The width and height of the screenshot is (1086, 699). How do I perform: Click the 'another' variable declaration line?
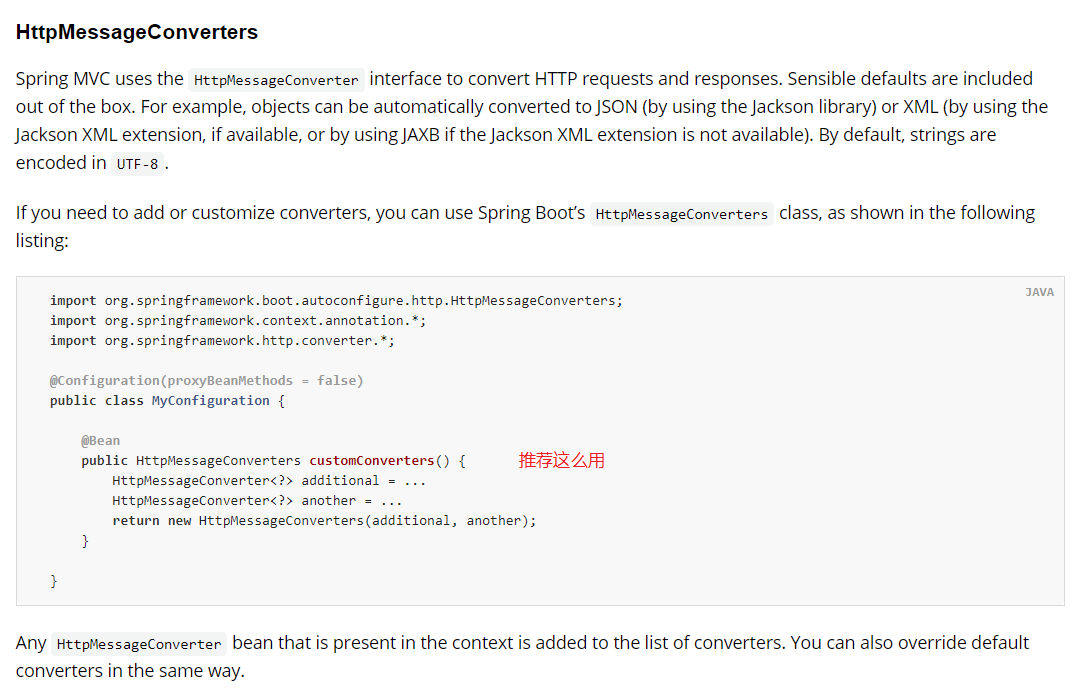pyautogui.click(x=257, y=501)
